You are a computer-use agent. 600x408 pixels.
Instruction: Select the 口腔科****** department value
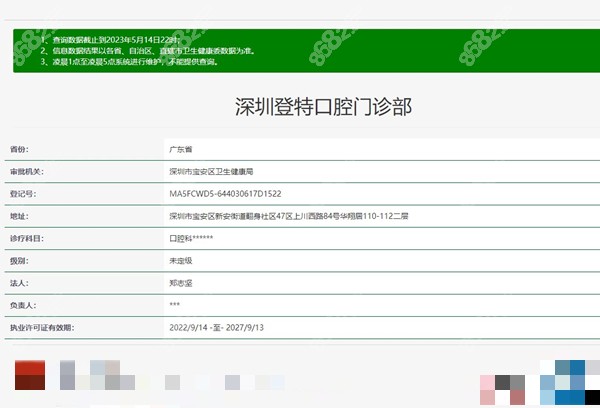point(191,238)
